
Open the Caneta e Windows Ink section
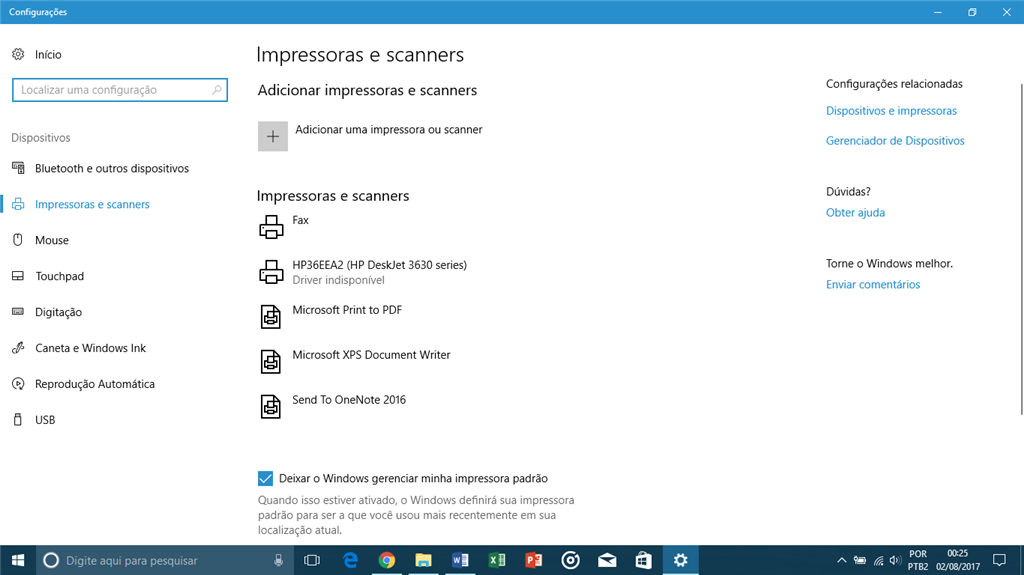90,348
